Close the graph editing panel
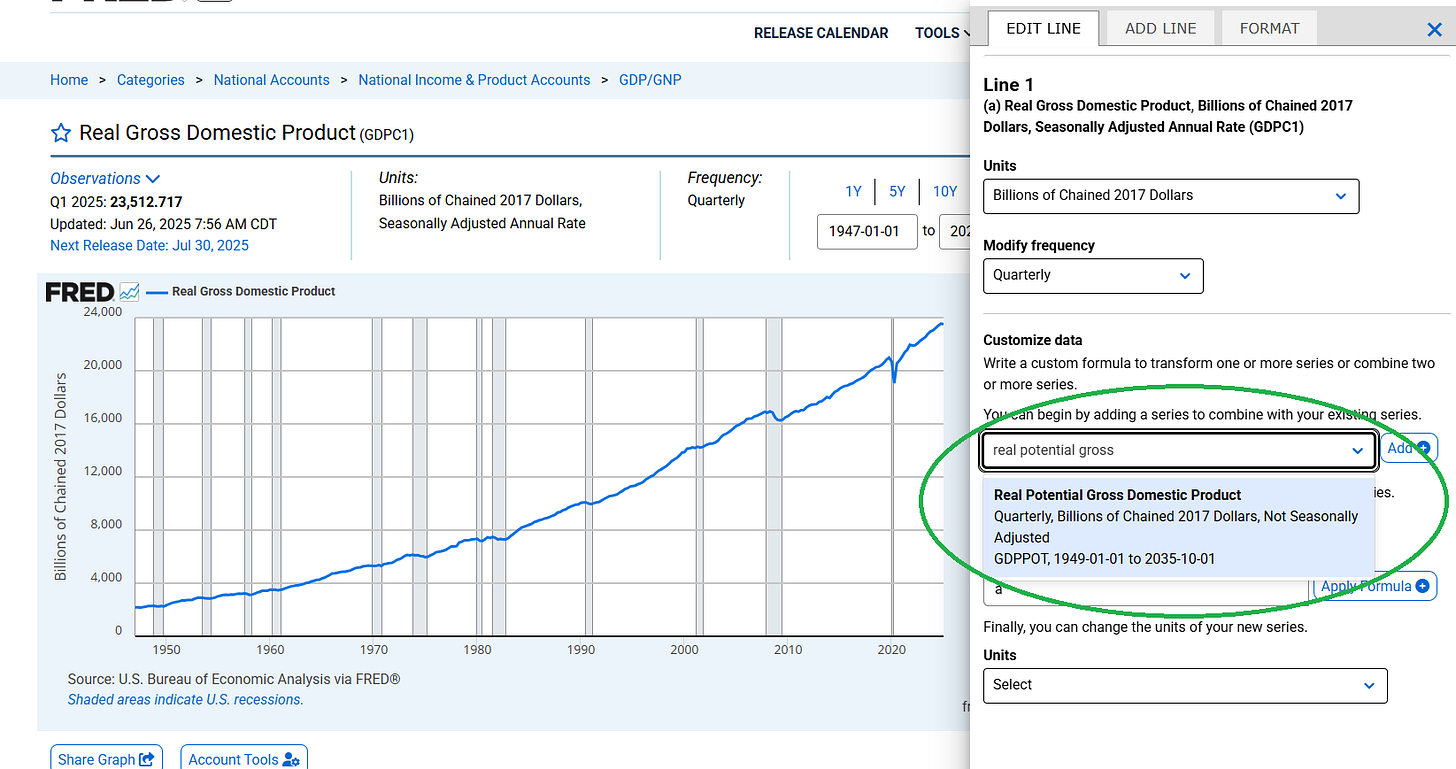 1434,30
